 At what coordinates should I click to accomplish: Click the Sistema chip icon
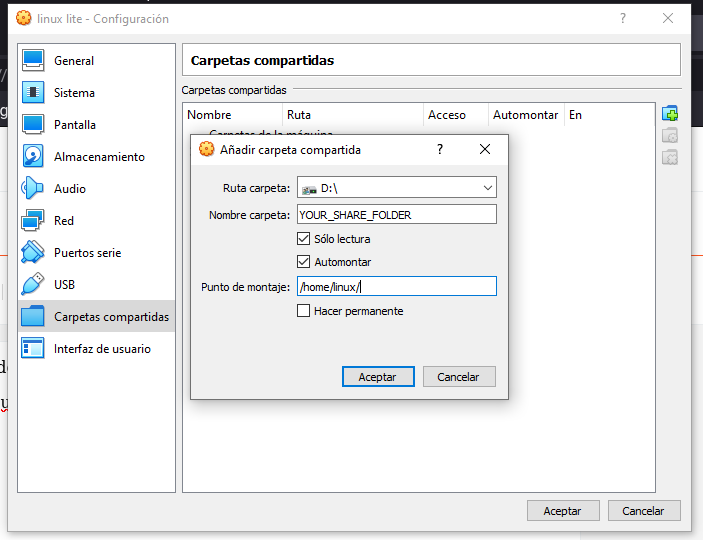click(x=33, y=92)
